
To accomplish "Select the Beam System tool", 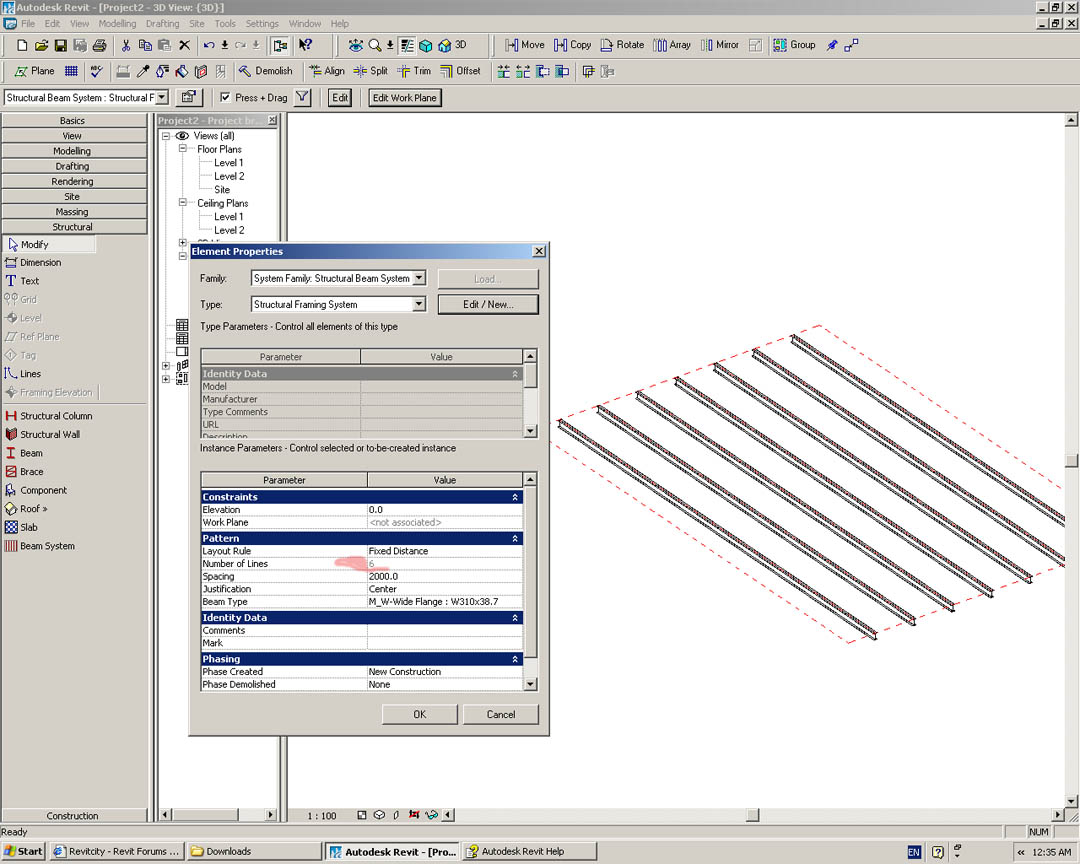I will (47, 546).
